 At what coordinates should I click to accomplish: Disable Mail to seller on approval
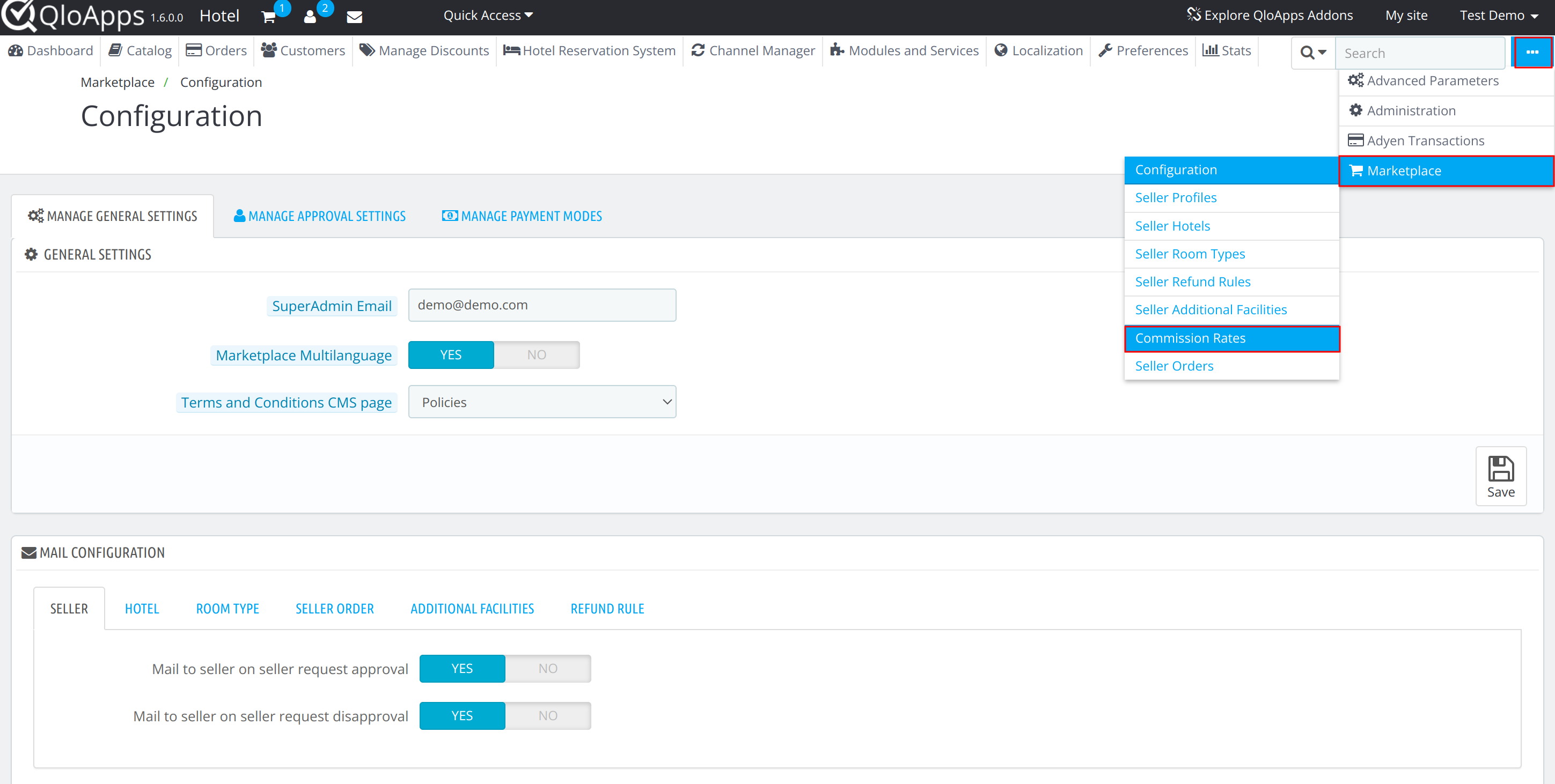[x=547, y=667]
